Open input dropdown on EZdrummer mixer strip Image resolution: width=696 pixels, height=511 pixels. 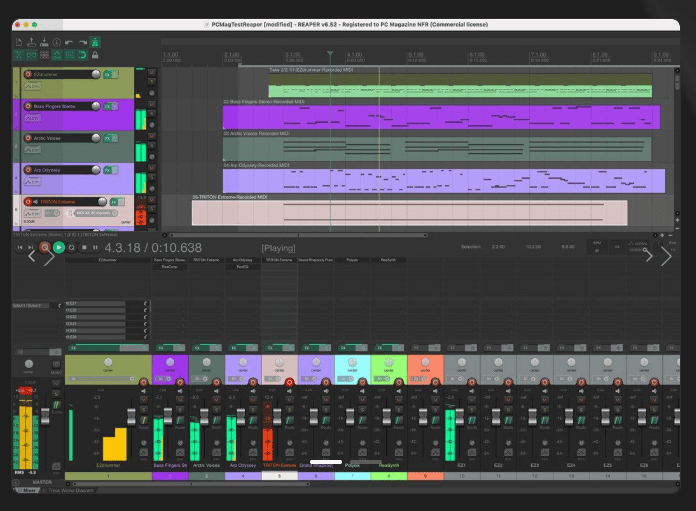(x=102, y=379)
